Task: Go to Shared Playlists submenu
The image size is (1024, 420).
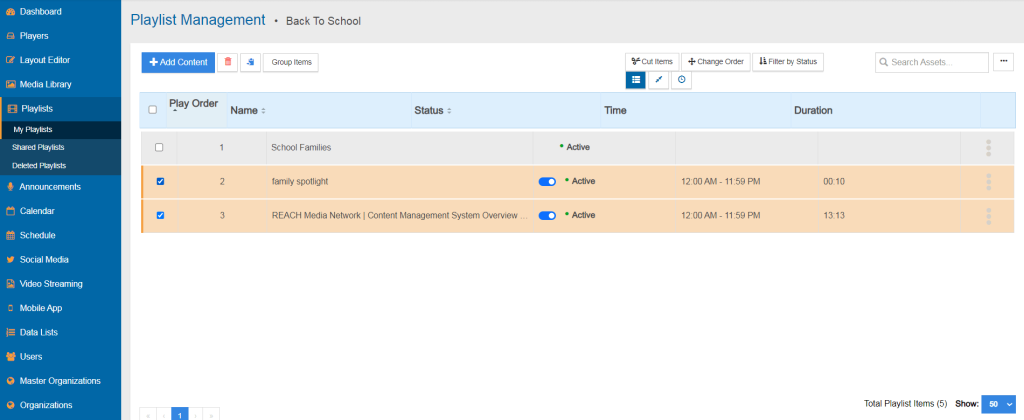Action: 39,147
